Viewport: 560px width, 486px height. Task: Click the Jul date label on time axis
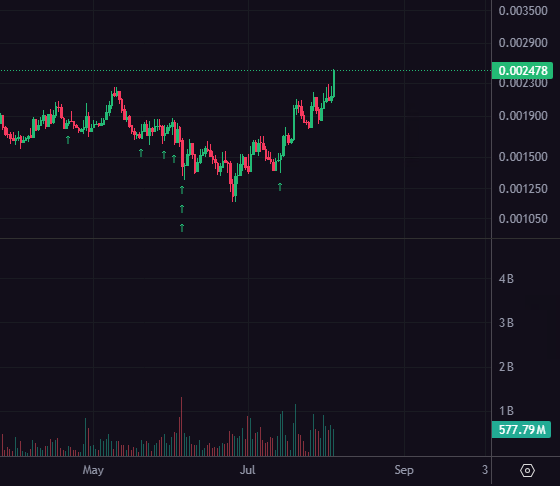(248, 470)
